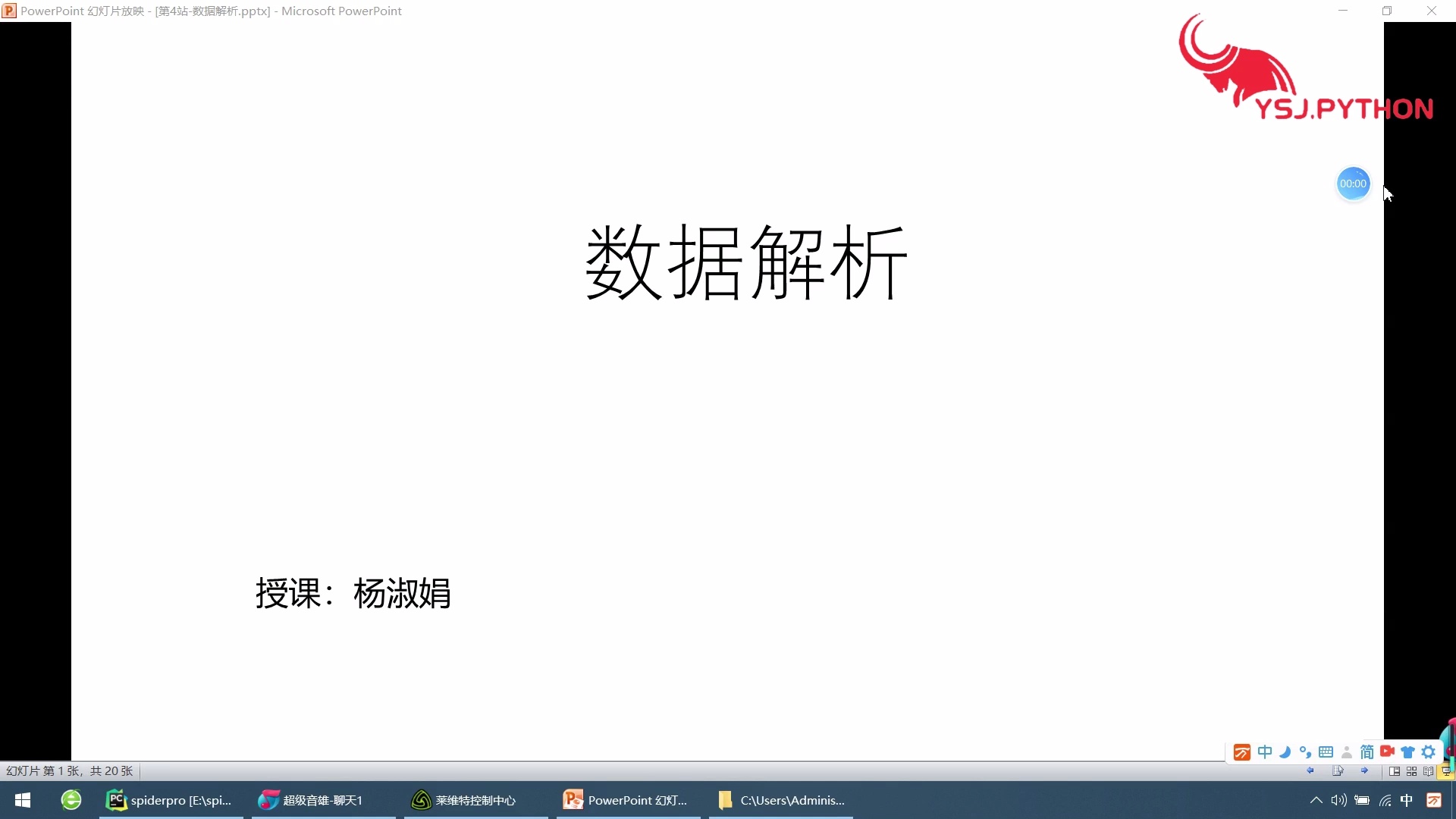The image size is (1456, 819).
Task: Click the red video icon on the IME toolbar
Action: point(1387,752)
